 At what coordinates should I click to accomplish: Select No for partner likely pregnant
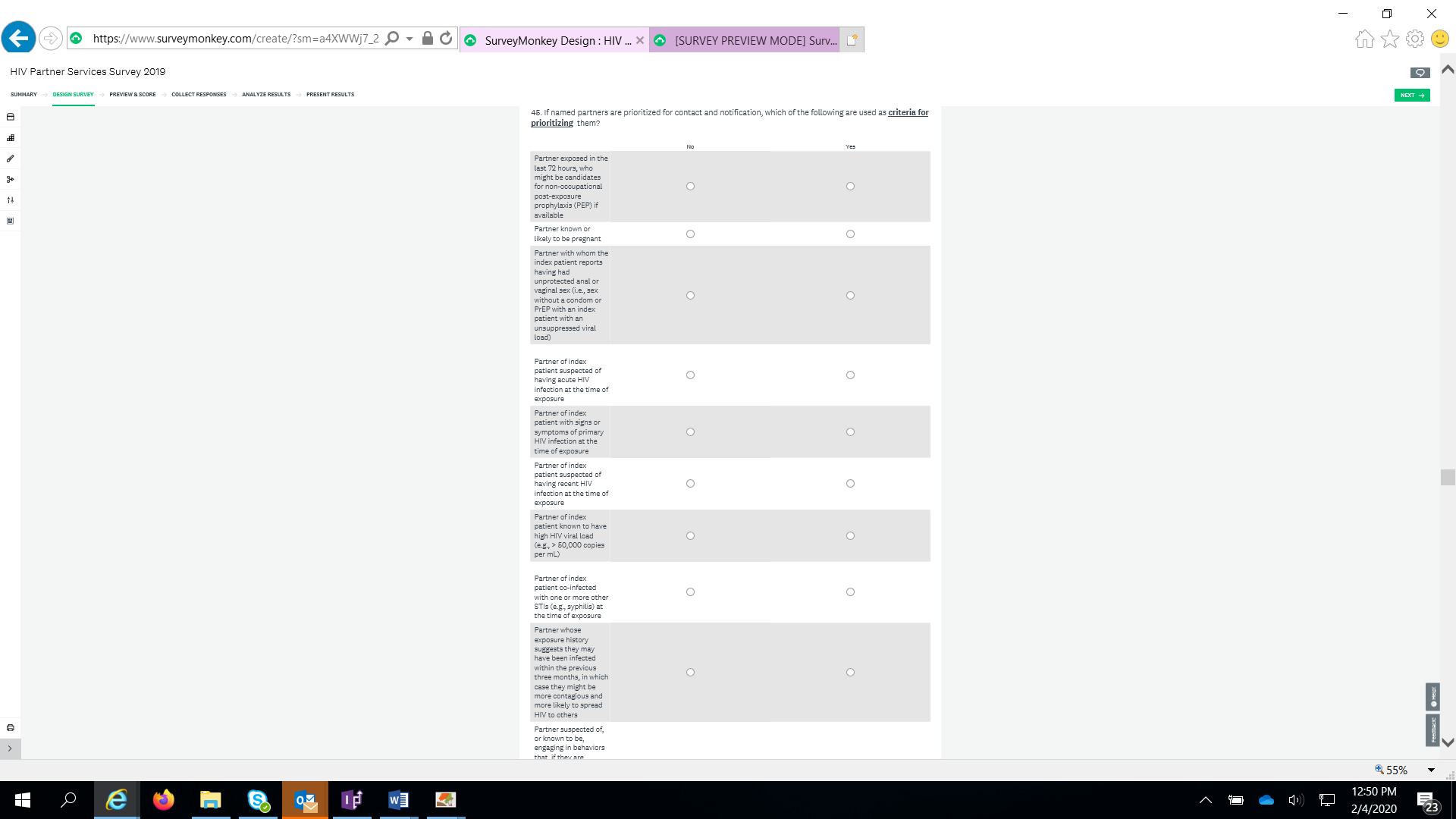coord(690,234)
